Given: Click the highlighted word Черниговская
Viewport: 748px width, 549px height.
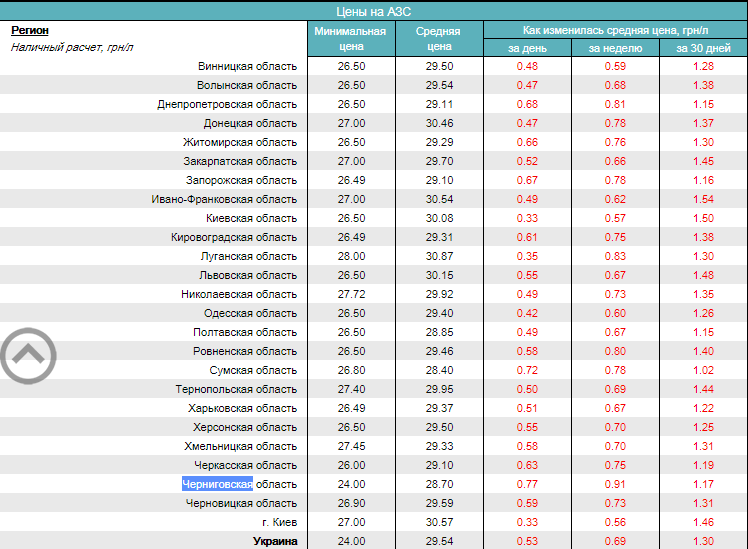Looking at the screenshot, I should [x=217, y=484].
